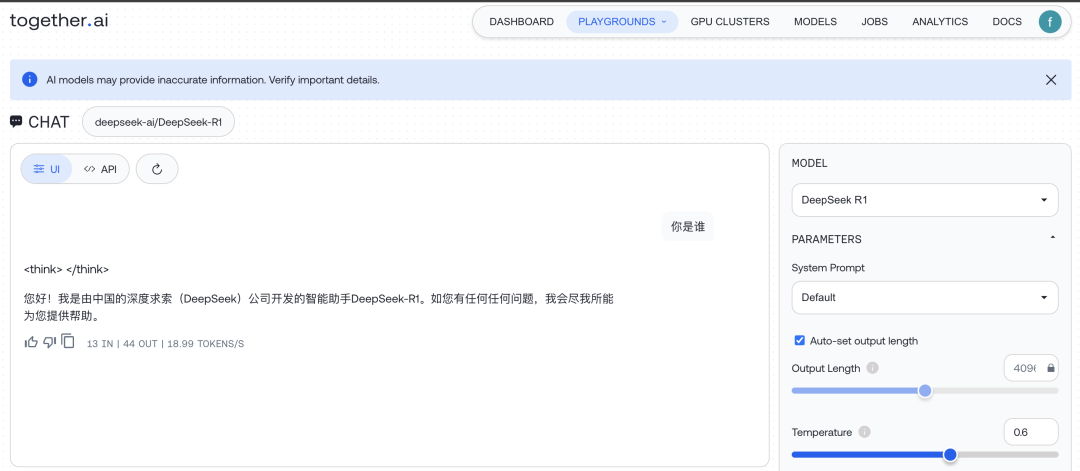The image size is (1080, 471).
Task: Click the refresh chat icon button
Action: 157,169
